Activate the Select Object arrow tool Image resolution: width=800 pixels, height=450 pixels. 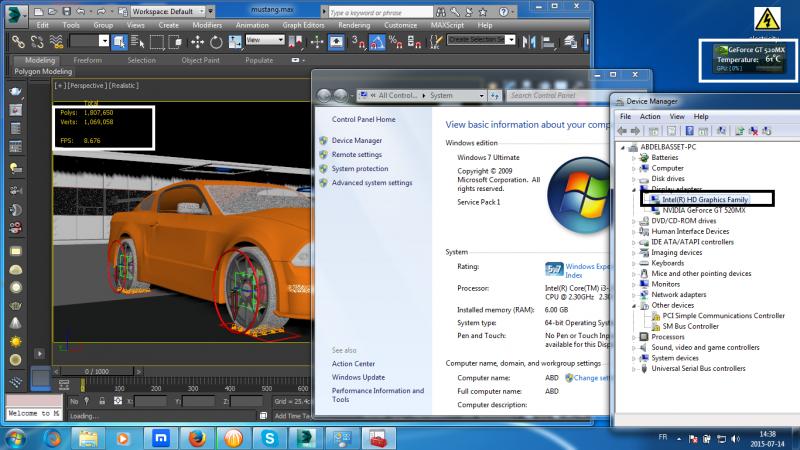coord(119,41)
